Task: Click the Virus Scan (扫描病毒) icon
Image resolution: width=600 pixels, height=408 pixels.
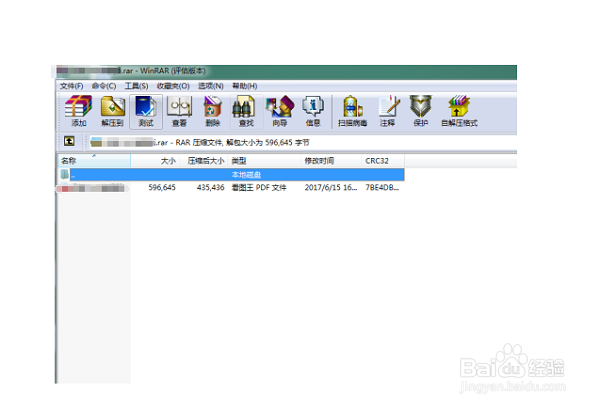Action: [x=352, y=111]
